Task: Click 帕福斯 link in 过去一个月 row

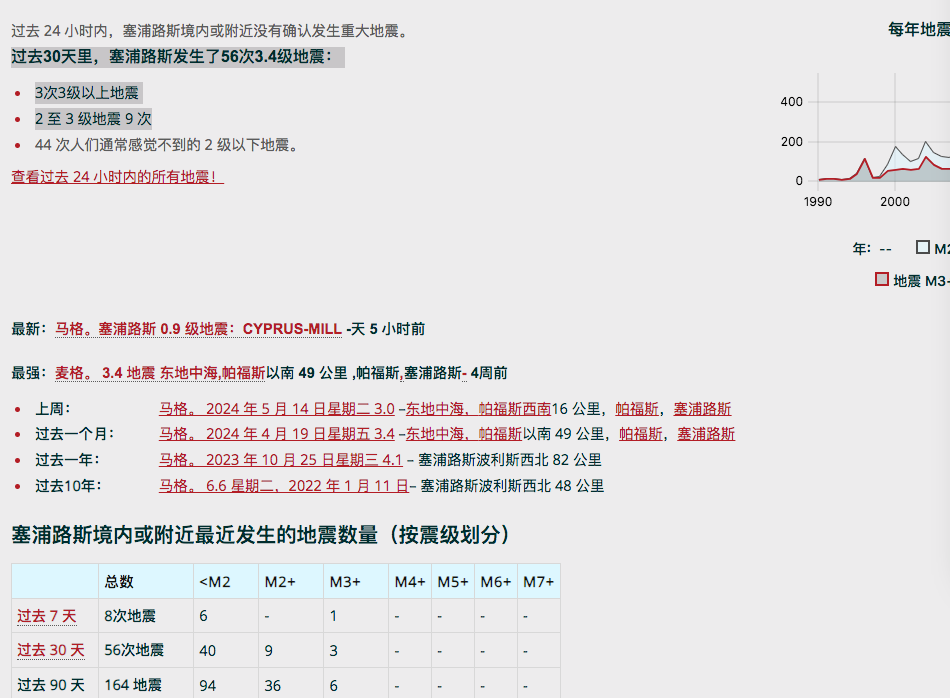Action: pos(640,434)
